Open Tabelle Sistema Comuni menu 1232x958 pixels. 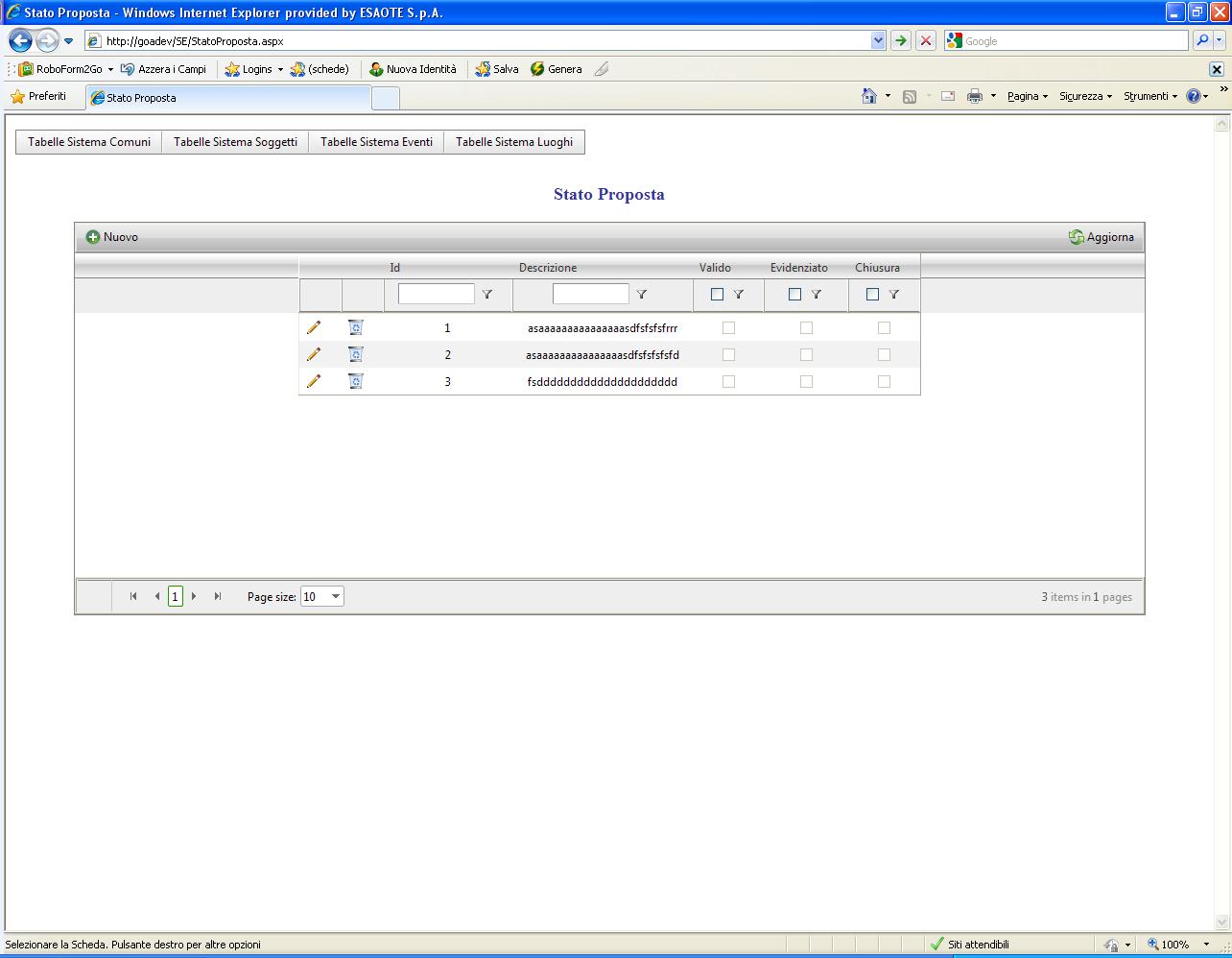tap(89, 142)
